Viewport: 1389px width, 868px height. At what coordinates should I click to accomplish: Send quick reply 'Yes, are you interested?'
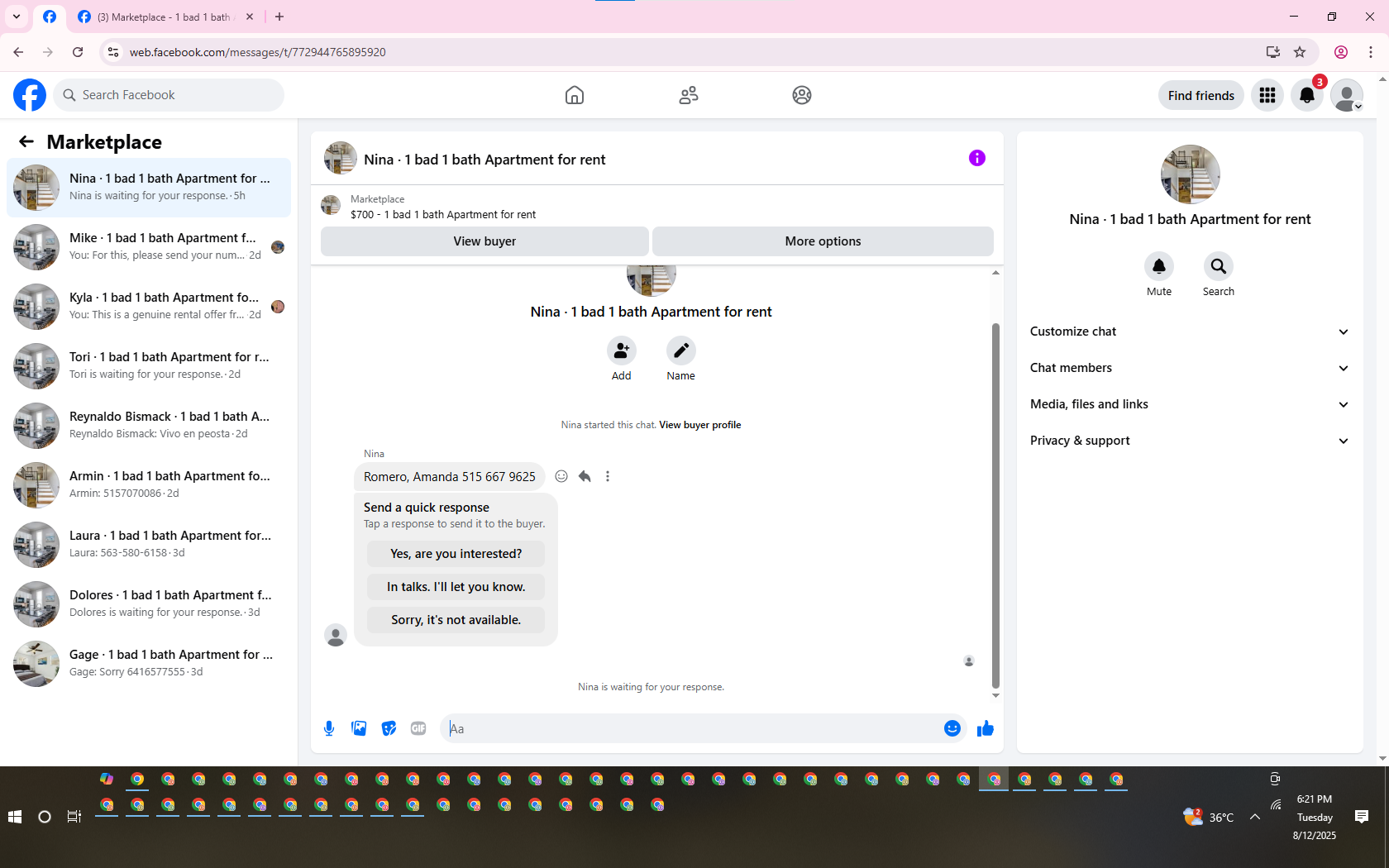point(456,554)
